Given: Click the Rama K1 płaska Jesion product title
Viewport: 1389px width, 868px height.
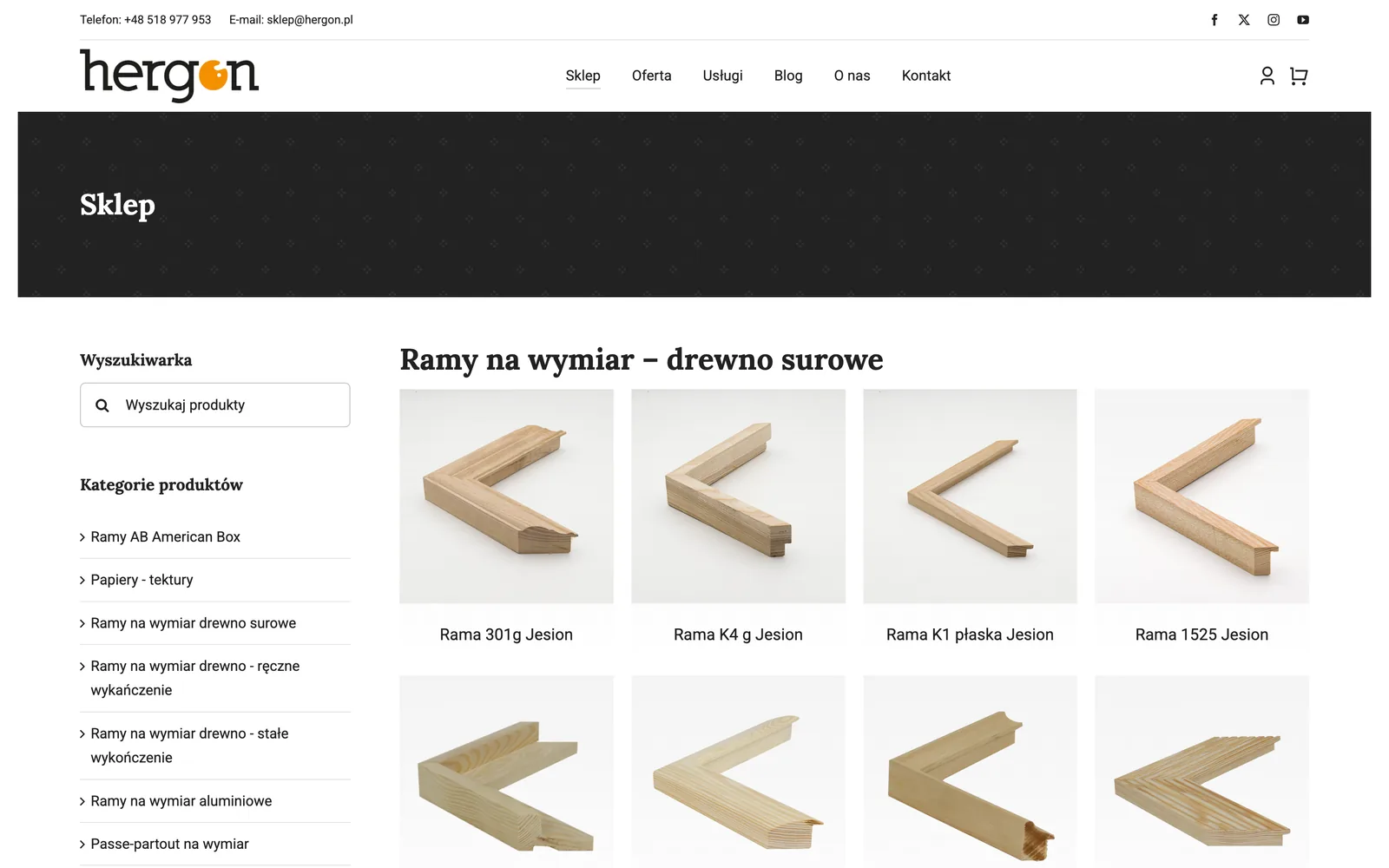Looking at the screenshot, I should coord(971,635).
